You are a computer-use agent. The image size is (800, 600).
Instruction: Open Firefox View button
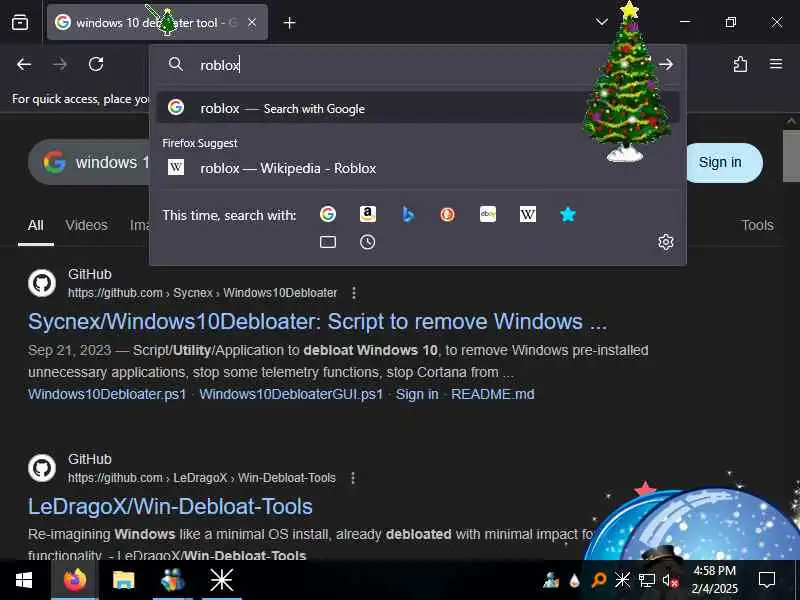point(20,22)
